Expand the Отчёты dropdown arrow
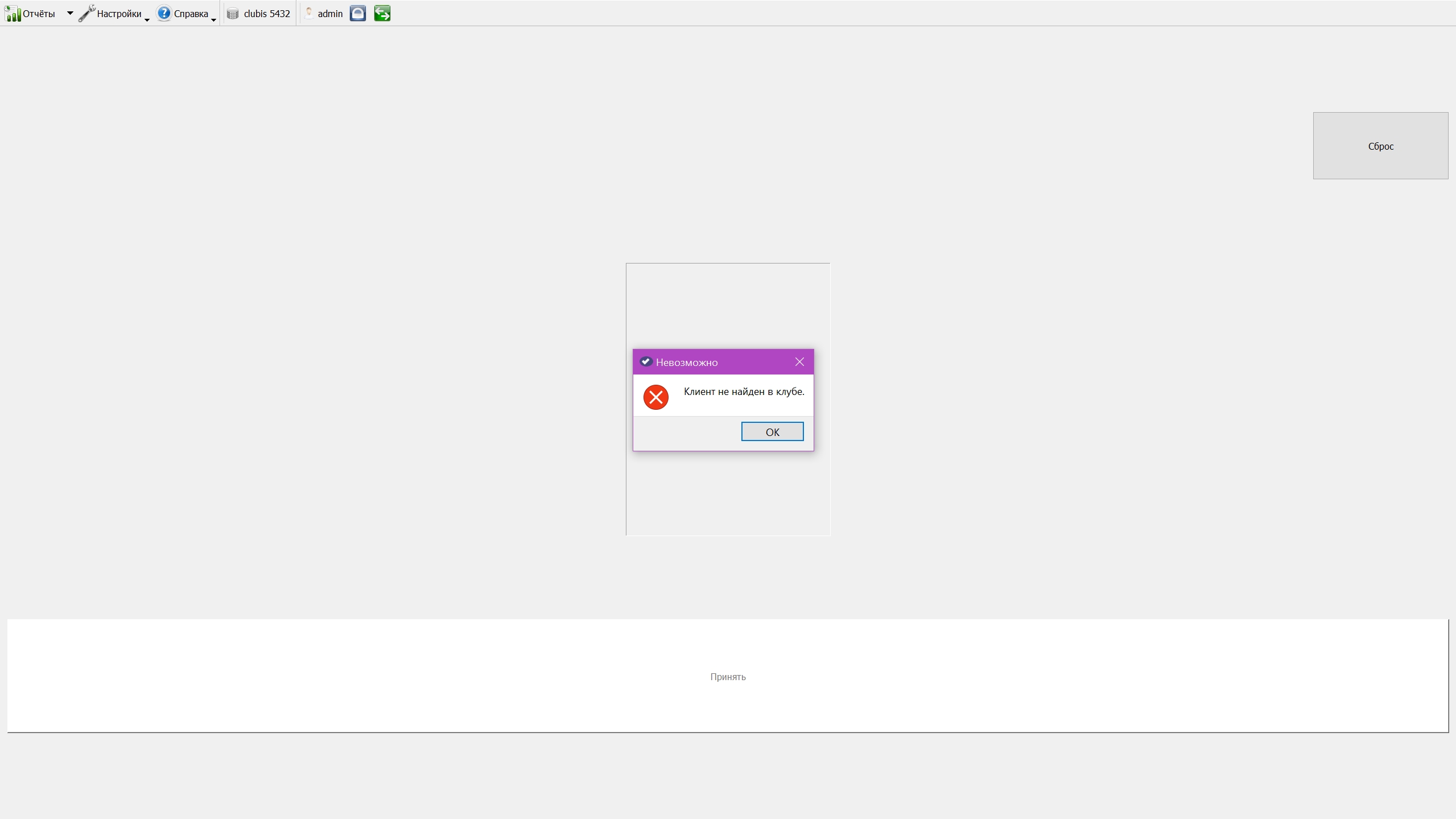Image resolution: width=1456 pixels, height=819 pixels. coord(70,13)
